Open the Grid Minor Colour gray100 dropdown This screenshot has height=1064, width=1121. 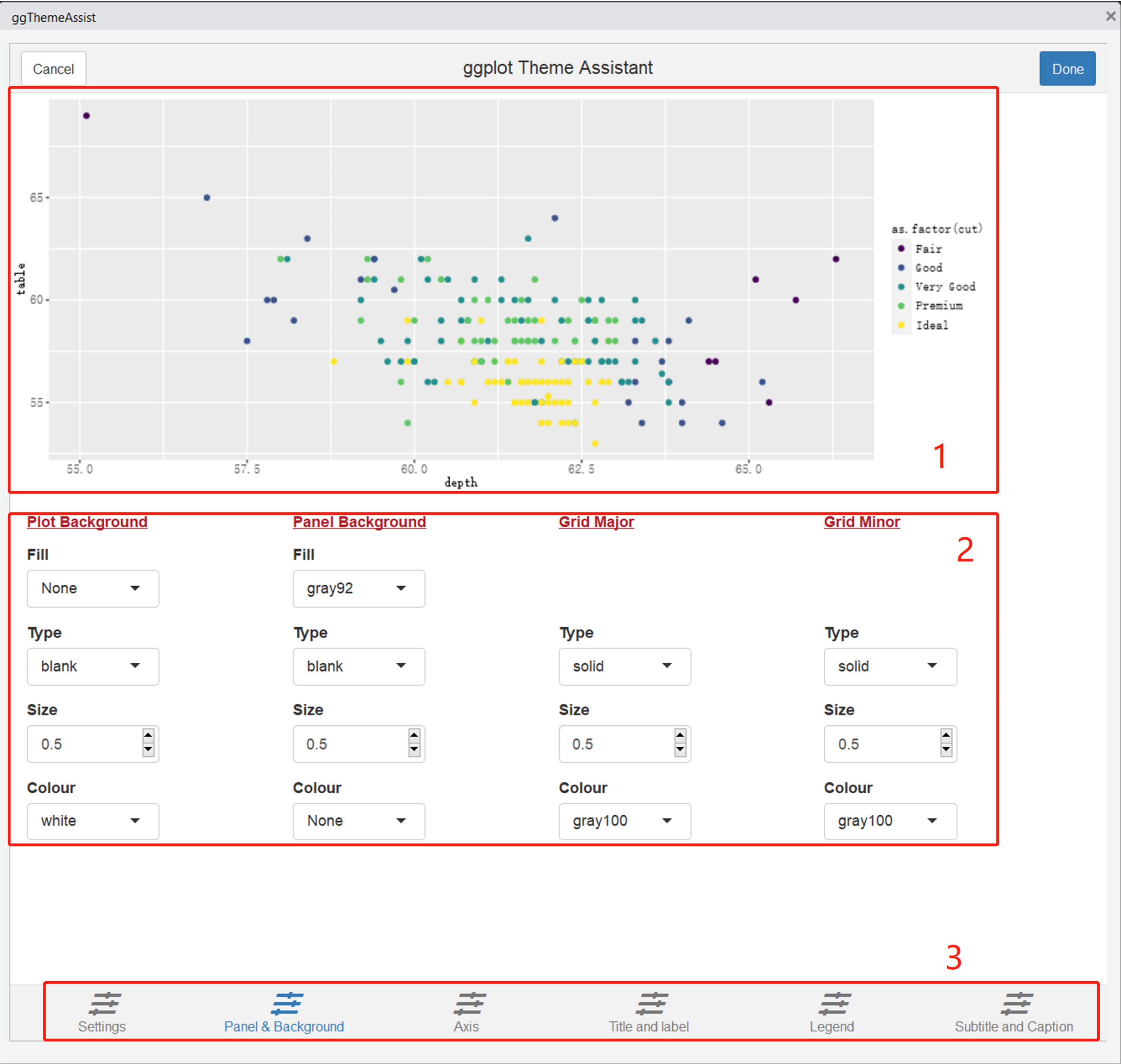(890, 821)
